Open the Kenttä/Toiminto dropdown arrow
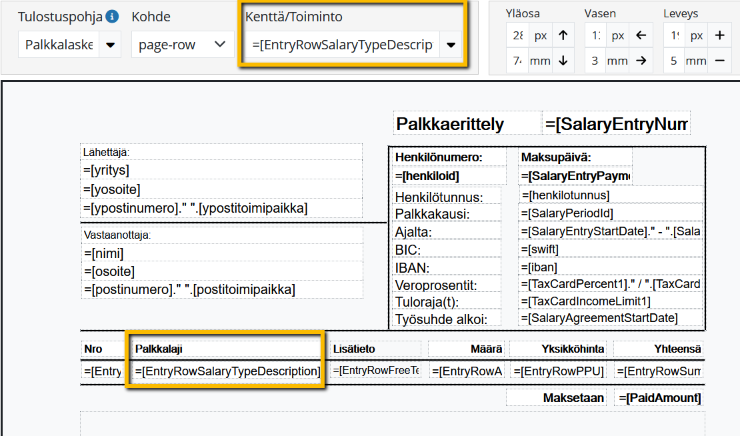The width and height of the screenshot is (740, 436). 452,45
